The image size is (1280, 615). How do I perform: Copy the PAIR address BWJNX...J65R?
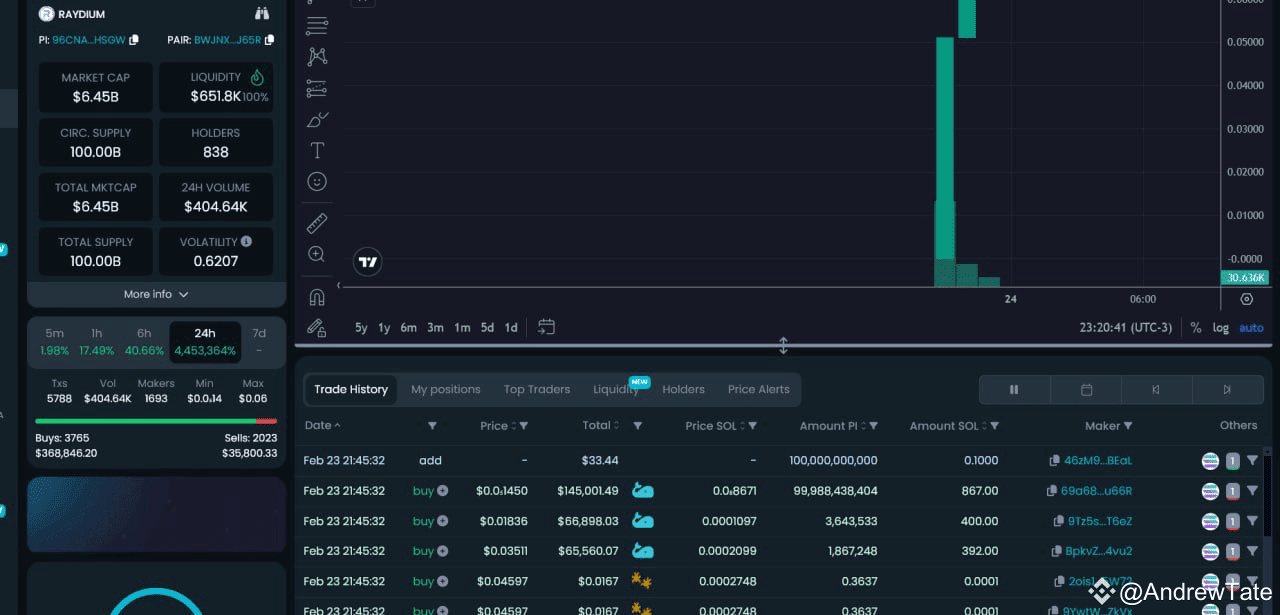click(x=269, y=40)
